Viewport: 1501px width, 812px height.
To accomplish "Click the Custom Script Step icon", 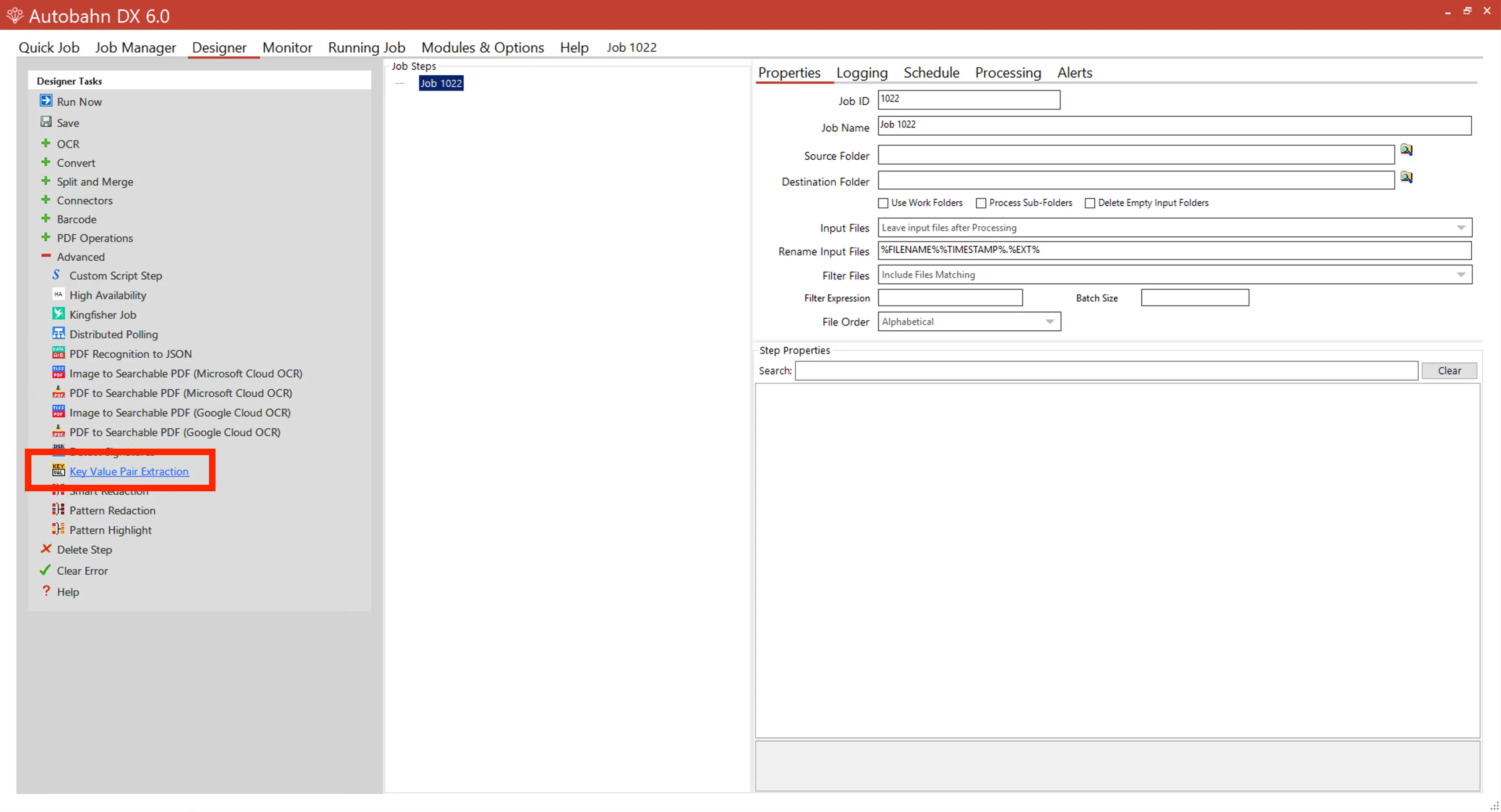I will 57,274.
